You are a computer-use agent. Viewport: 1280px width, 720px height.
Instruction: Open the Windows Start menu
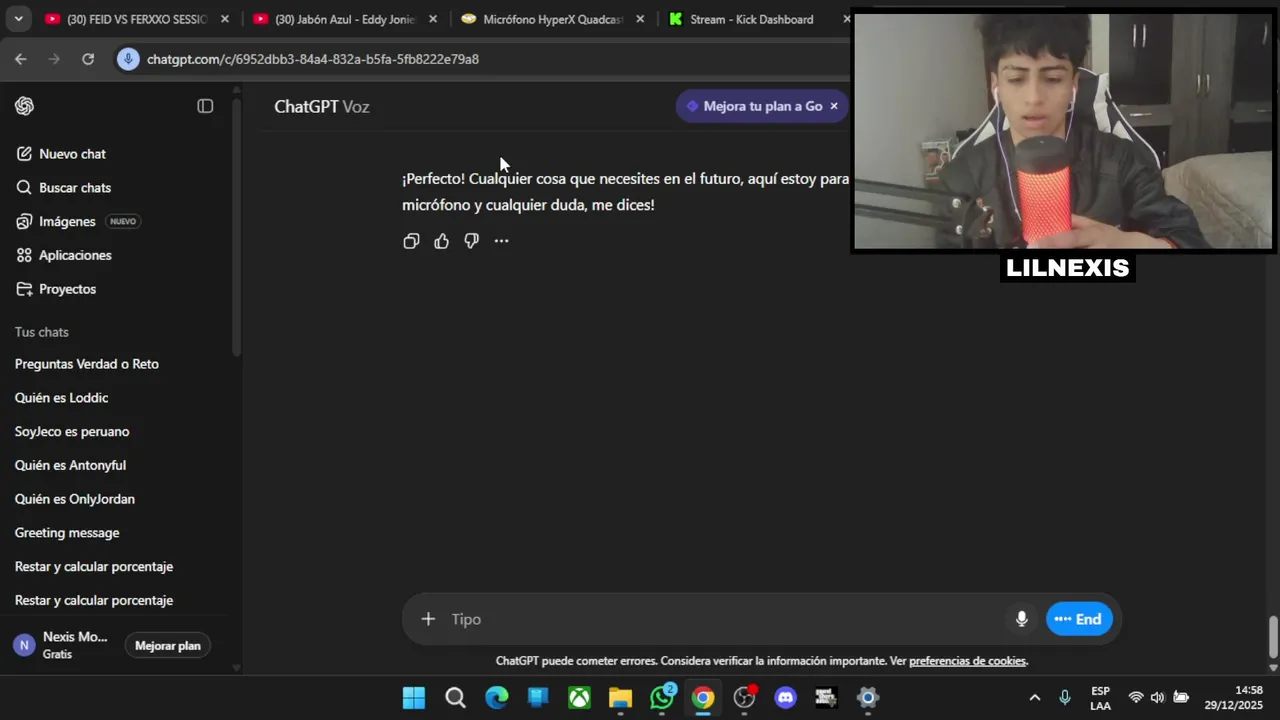[413, 698]
